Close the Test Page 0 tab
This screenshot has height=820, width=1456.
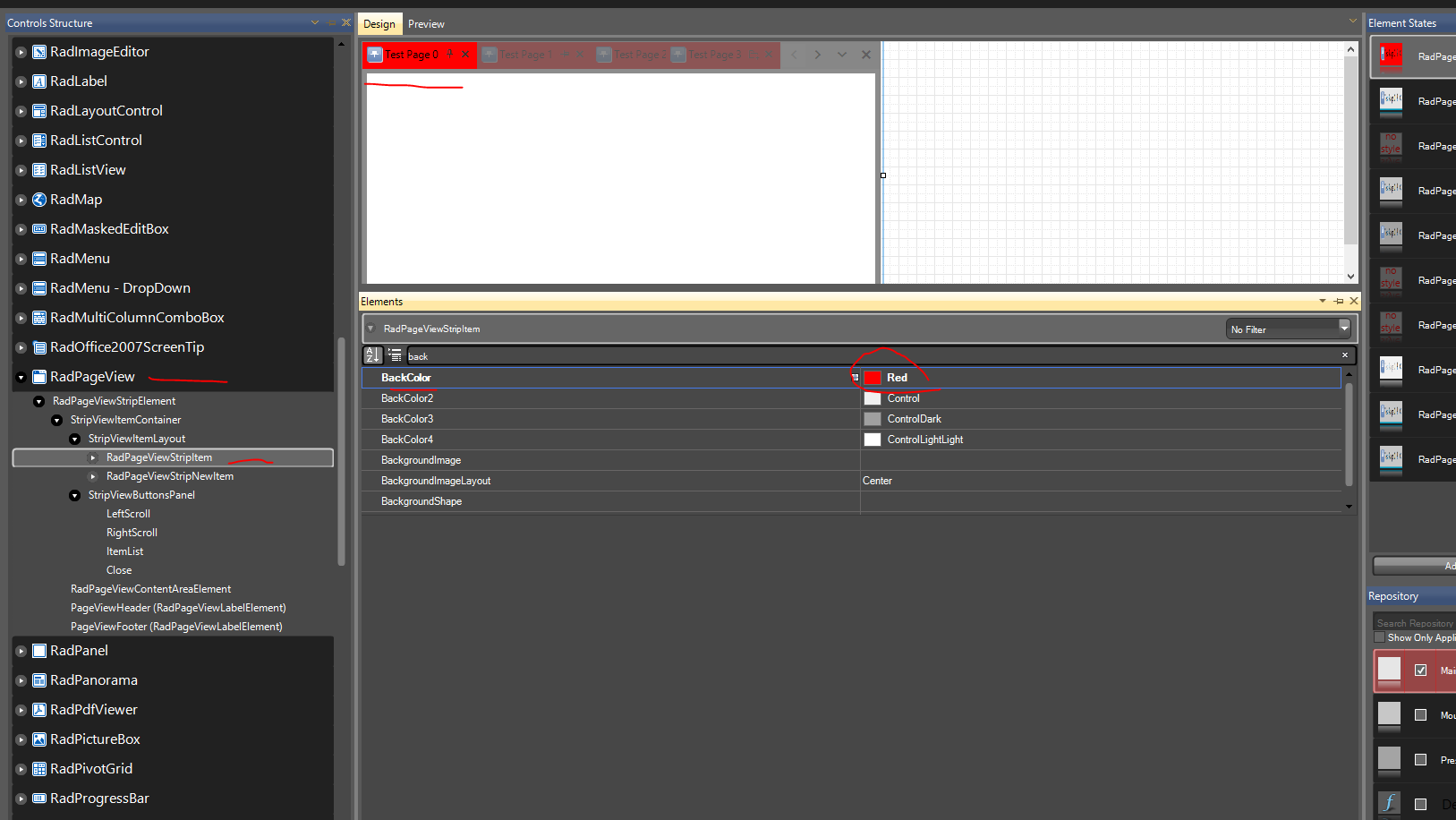[x=465, y=55]
